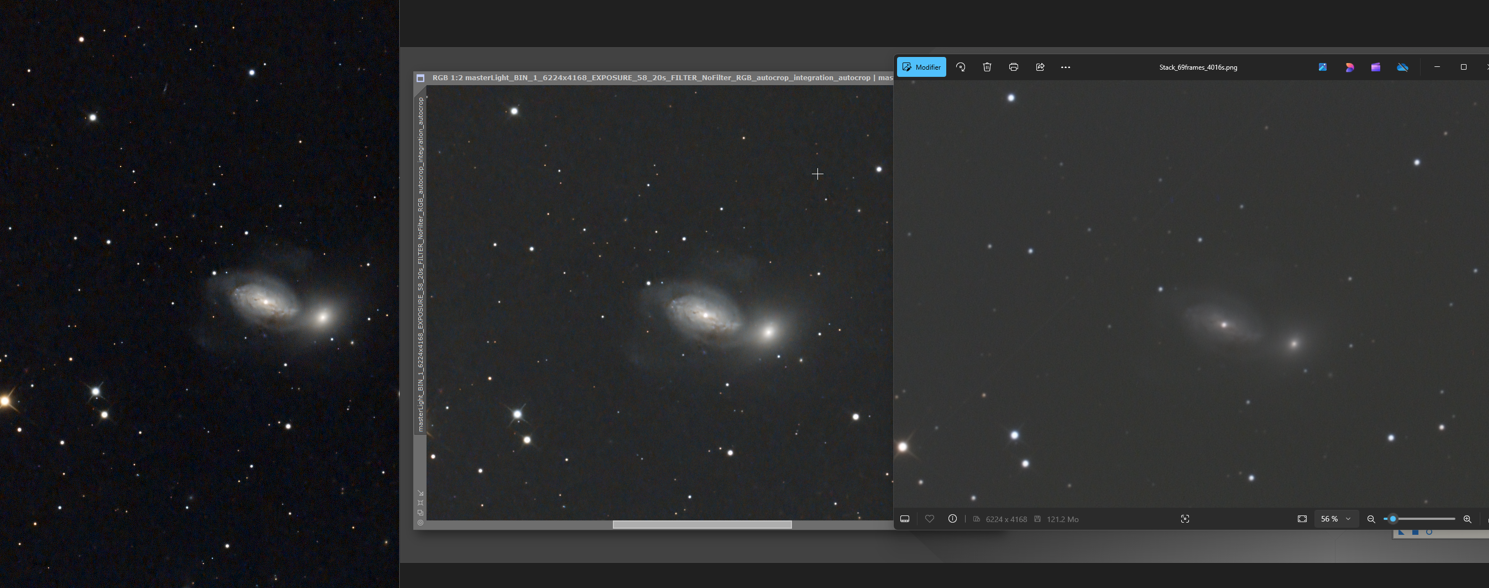This screenshot has width=1489, height=588.
Task: Select the vertical masterLight view tab in PixInsight
Action: 420,264
